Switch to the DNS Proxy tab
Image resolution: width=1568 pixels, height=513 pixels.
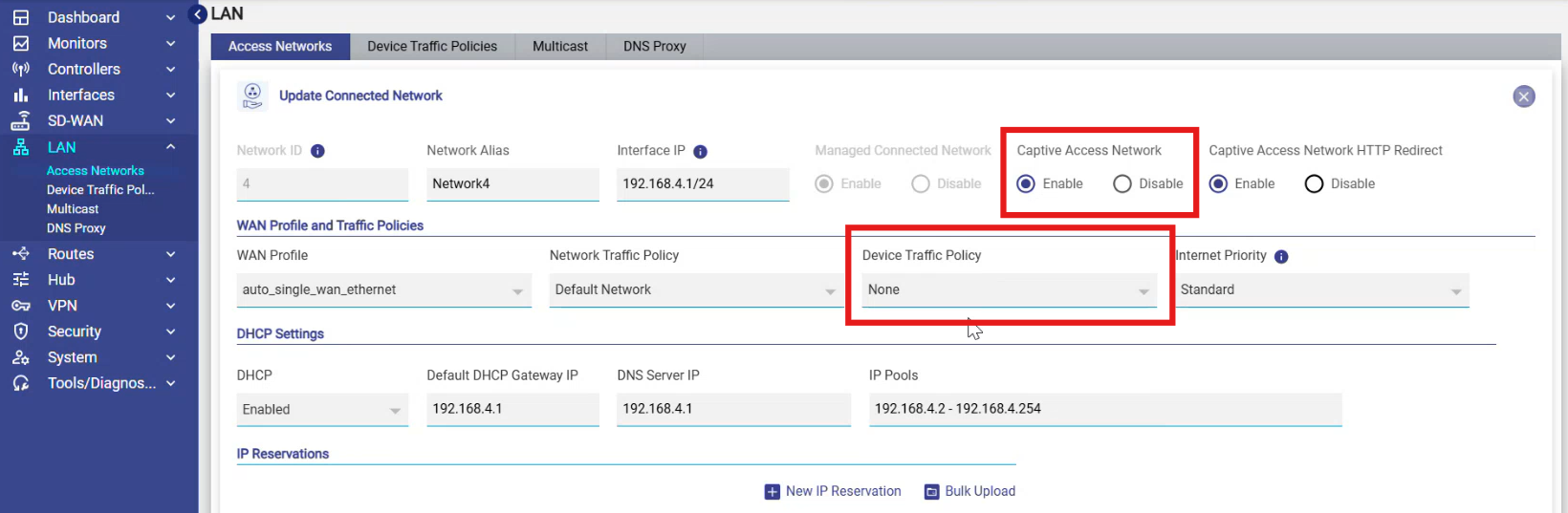pyautogui.click(x=655, y=46)
